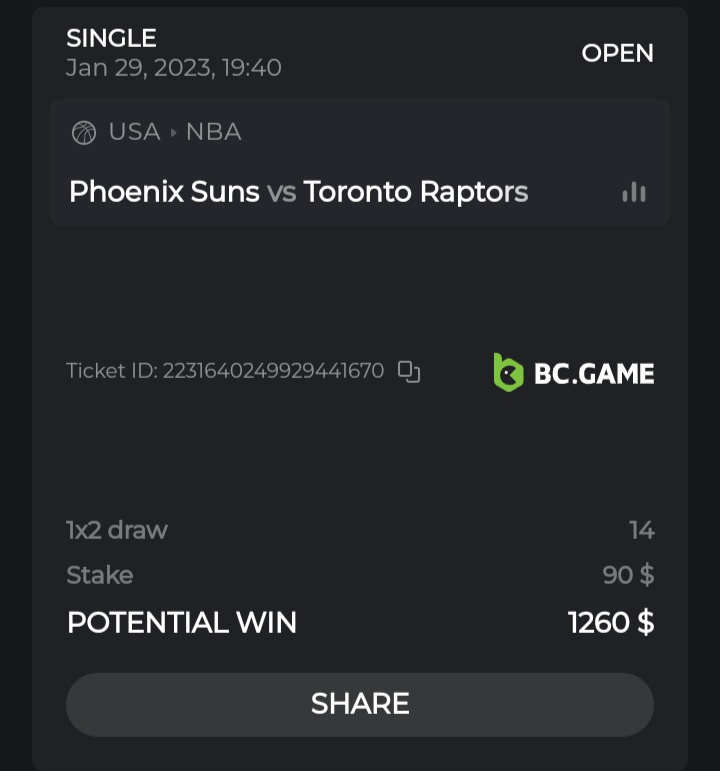Open the NBA league link
This screenshot has height=771, width=720.
214,132
